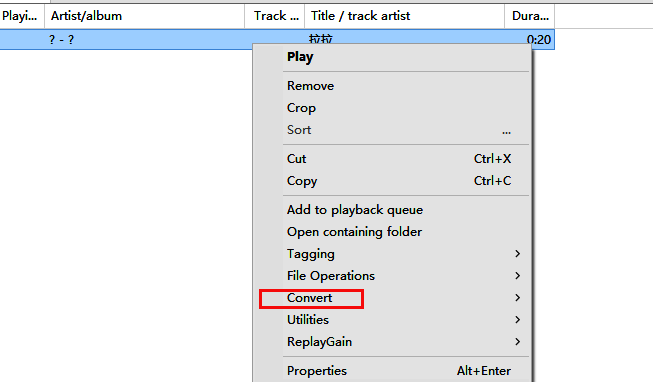Click the Duration column header
653x382 pixels.
tap(529, 16)
